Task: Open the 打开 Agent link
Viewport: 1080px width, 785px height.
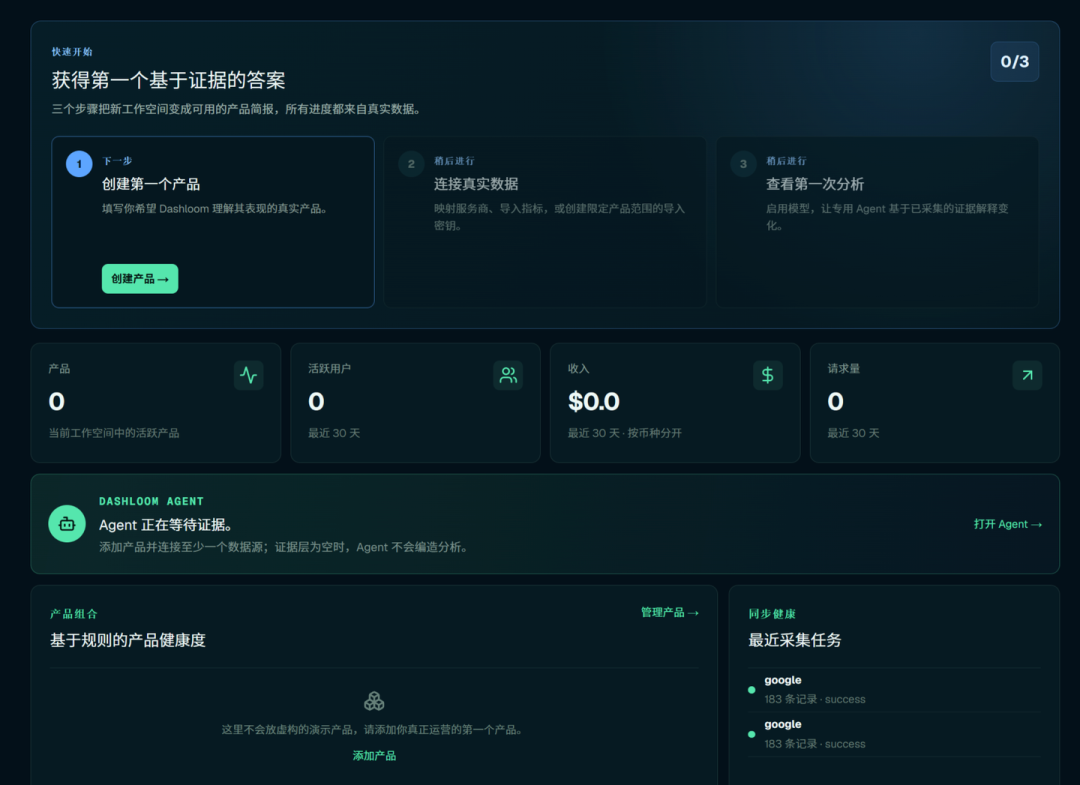Action: coord(1008,524)
